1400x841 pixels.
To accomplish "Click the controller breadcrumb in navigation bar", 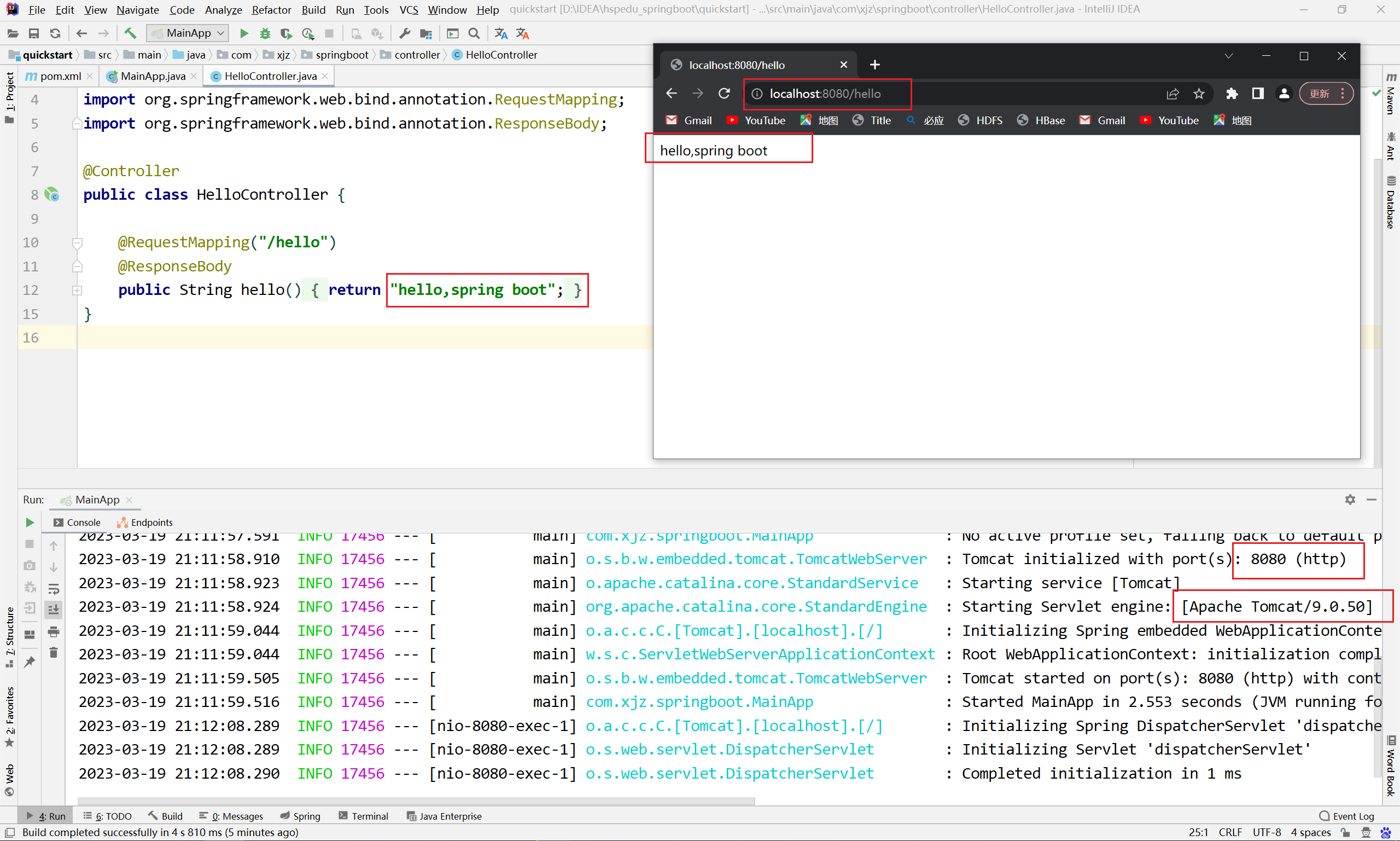I will [x=410, y=54].
